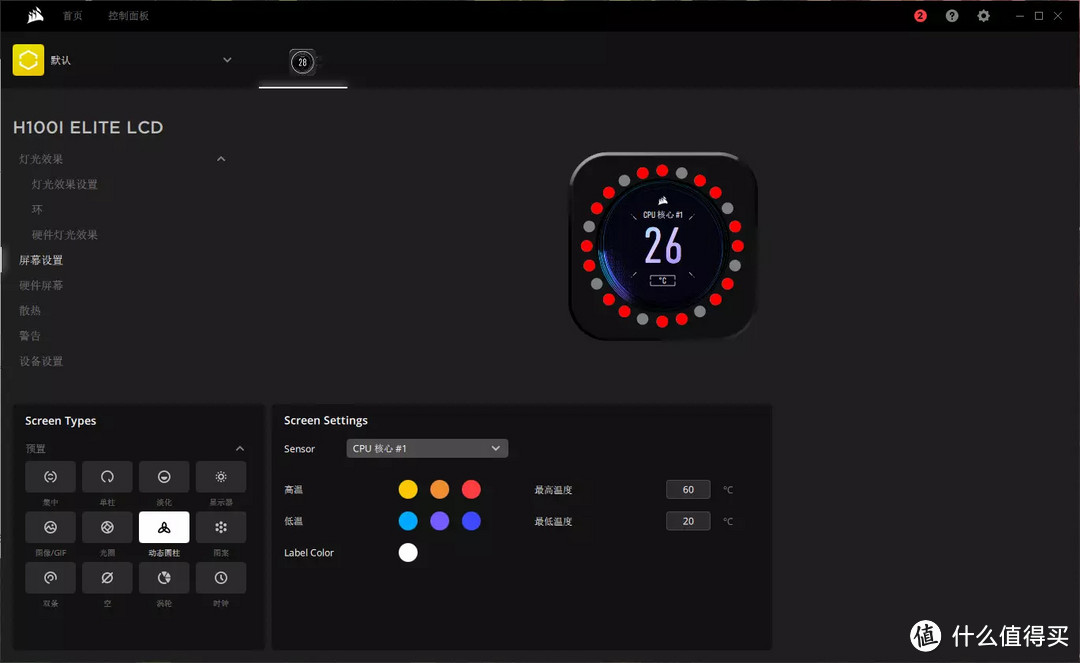1080x663 pixels.
Task: Click the 最高温度 field showing 60
Action: pos(688,490)
